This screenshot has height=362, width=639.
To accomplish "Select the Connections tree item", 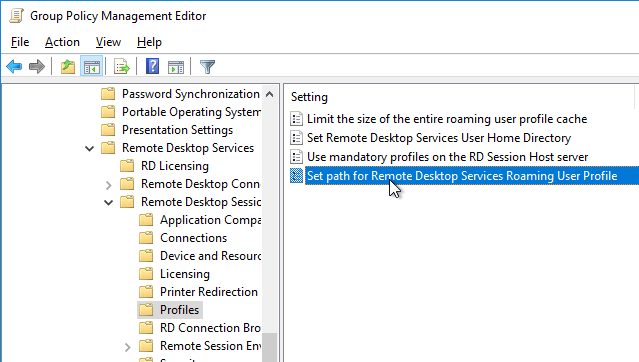I will point(194,238).
